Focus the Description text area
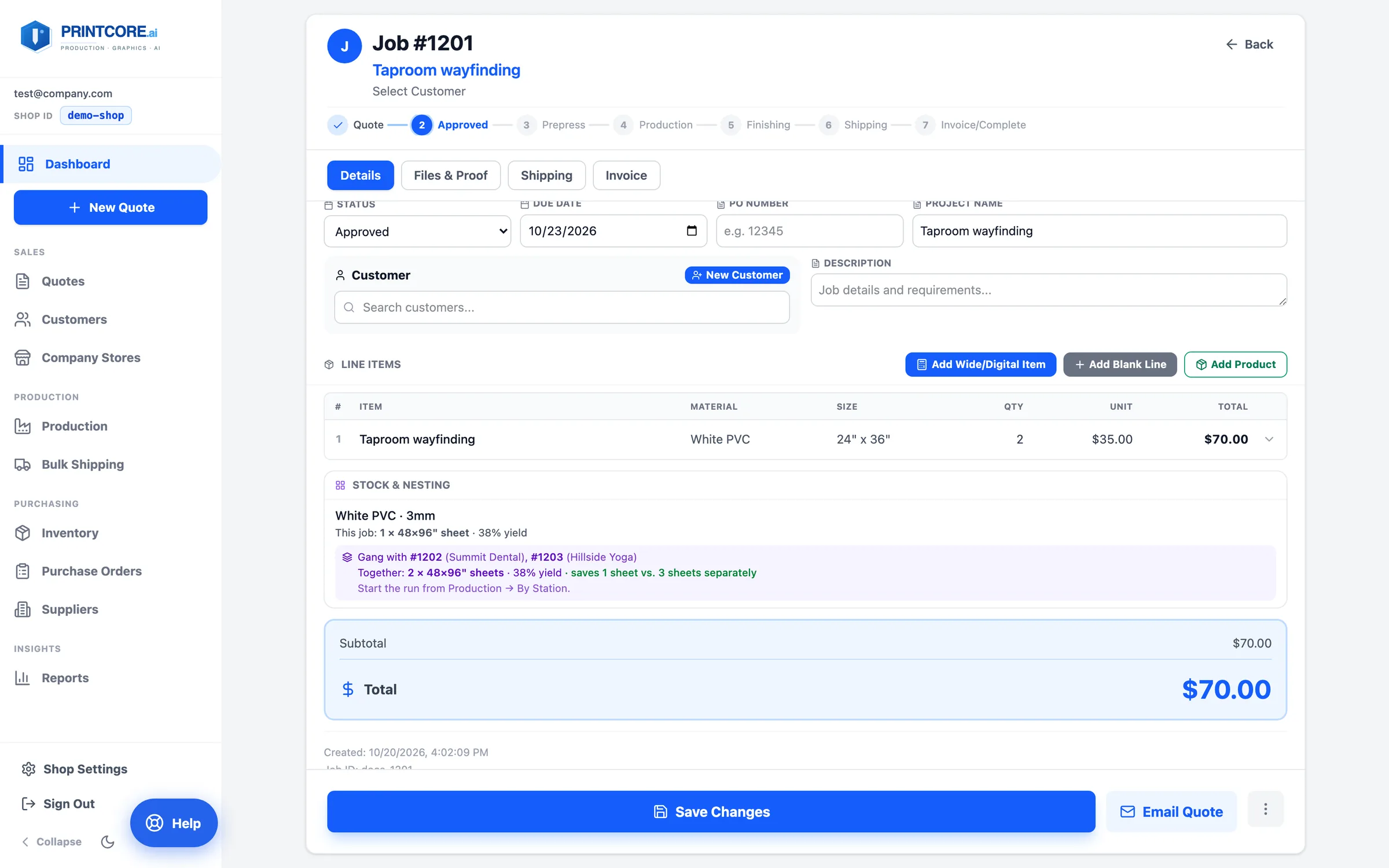 pos(1049,290)
